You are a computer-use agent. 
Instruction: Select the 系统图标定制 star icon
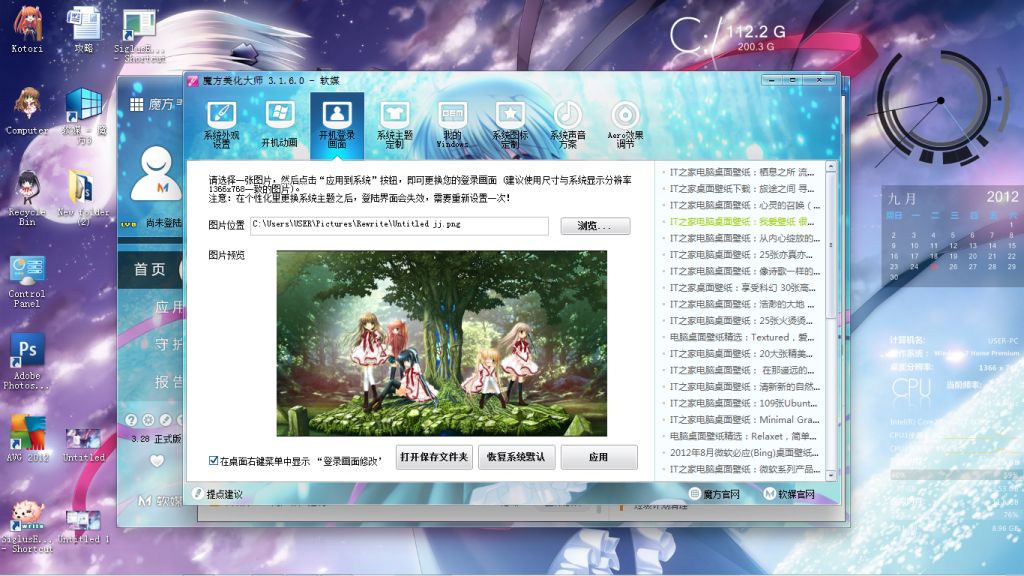[x=510, y=120]
